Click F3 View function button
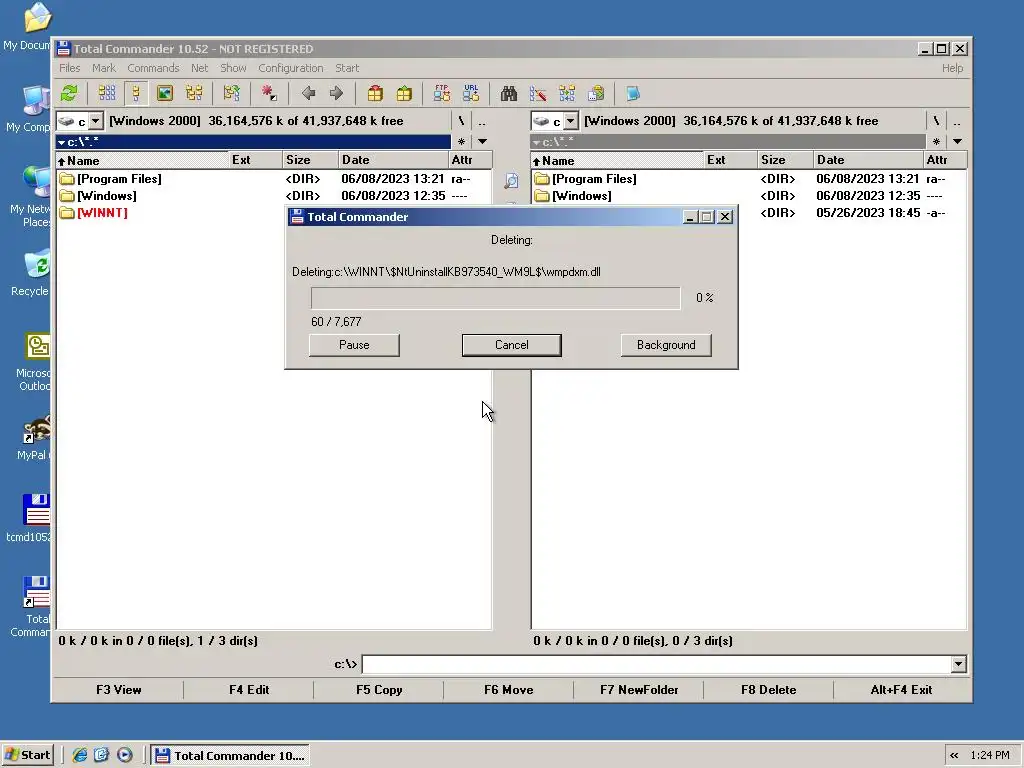The width and height of the screenshot is (1024, 768). coord(118,690)
